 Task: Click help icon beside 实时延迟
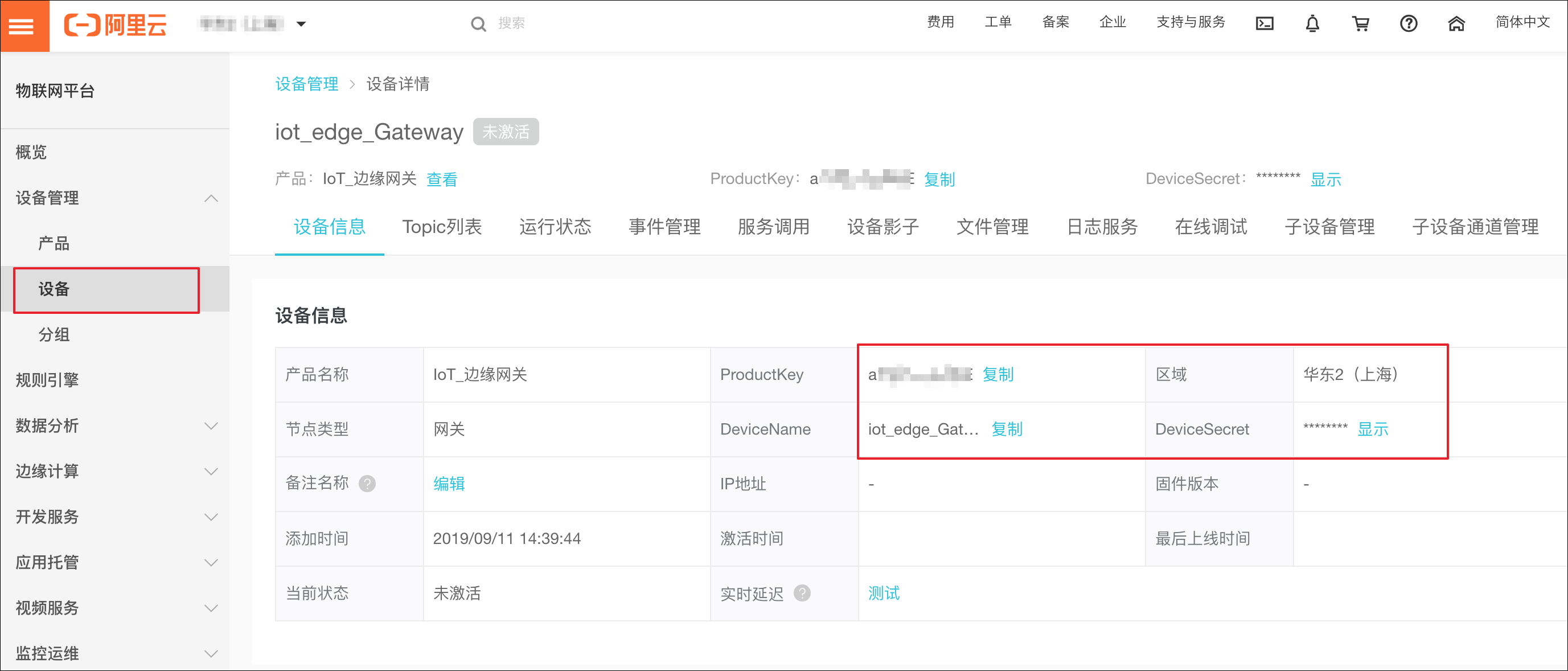click(802, 593)
